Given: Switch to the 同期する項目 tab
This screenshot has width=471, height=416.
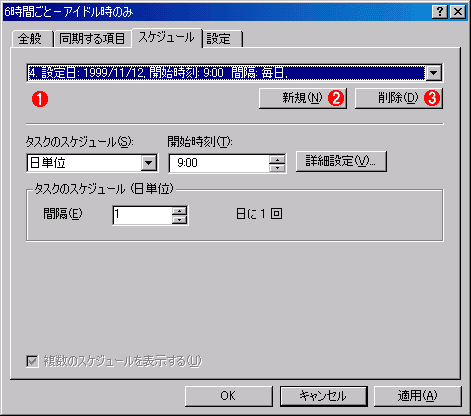Looking at the screenshot, I should pyautogui.click(x=92, y=39).
